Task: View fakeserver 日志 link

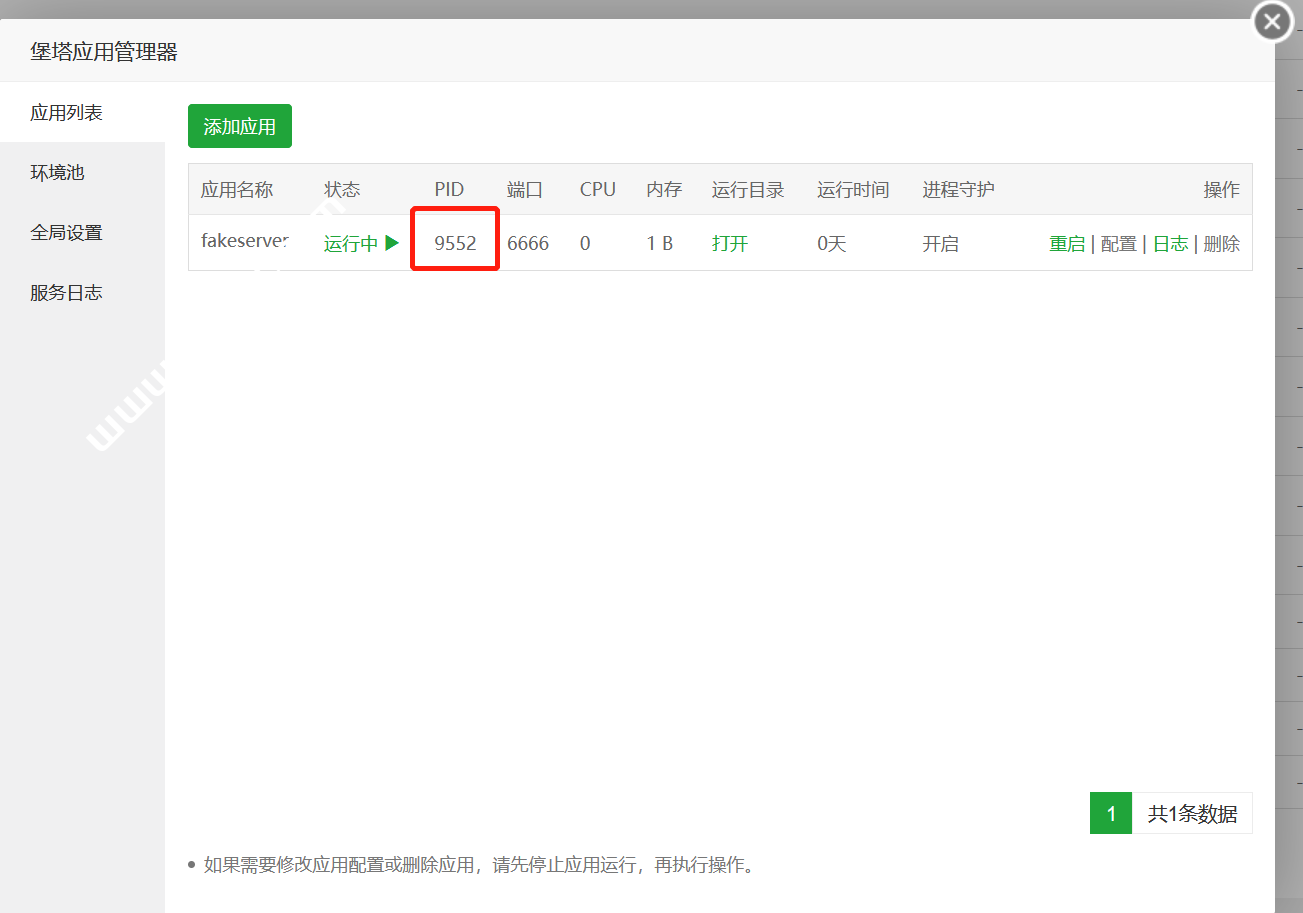Action: coord(1170,244)
